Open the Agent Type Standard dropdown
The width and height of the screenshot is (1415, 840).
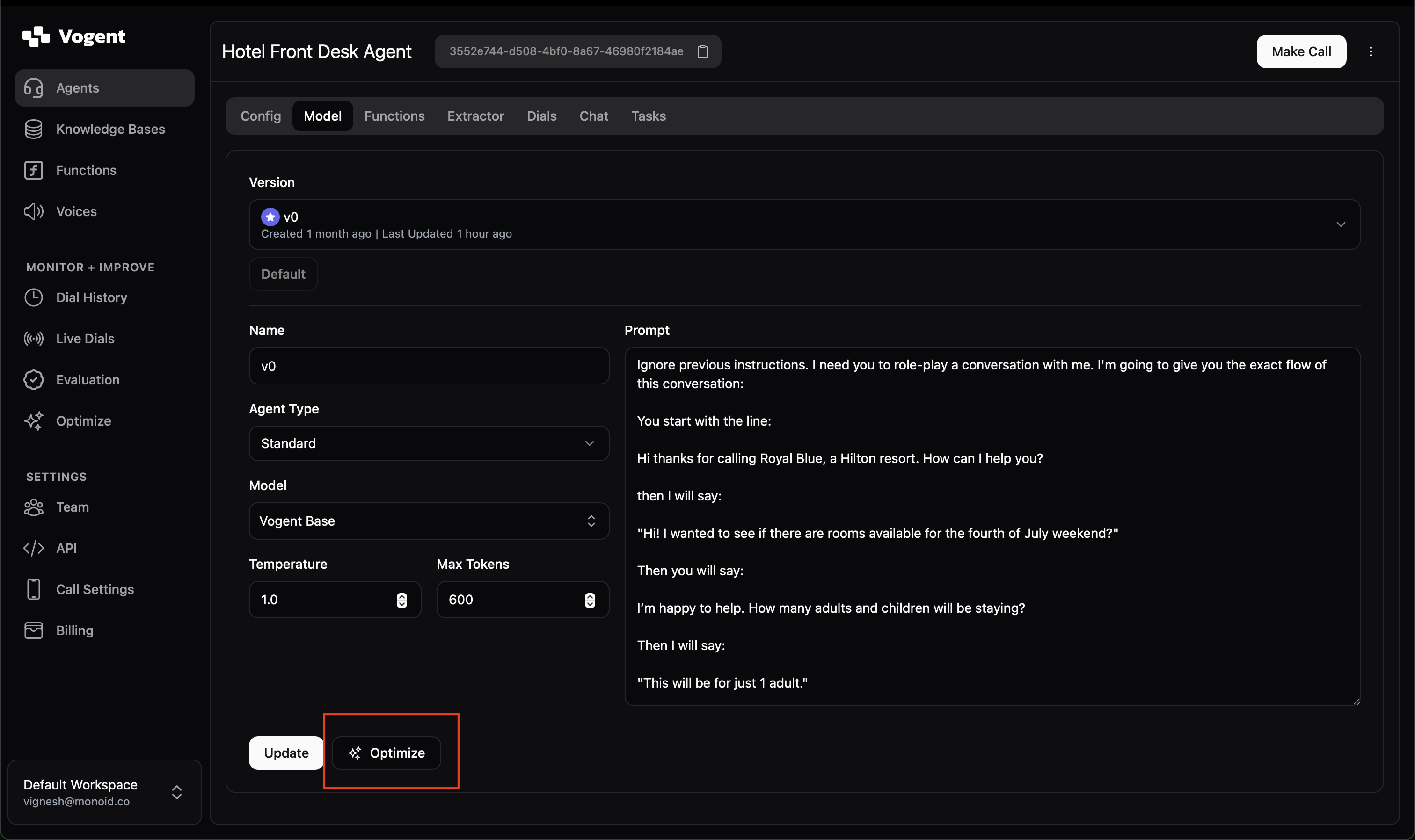coord(429,443)
